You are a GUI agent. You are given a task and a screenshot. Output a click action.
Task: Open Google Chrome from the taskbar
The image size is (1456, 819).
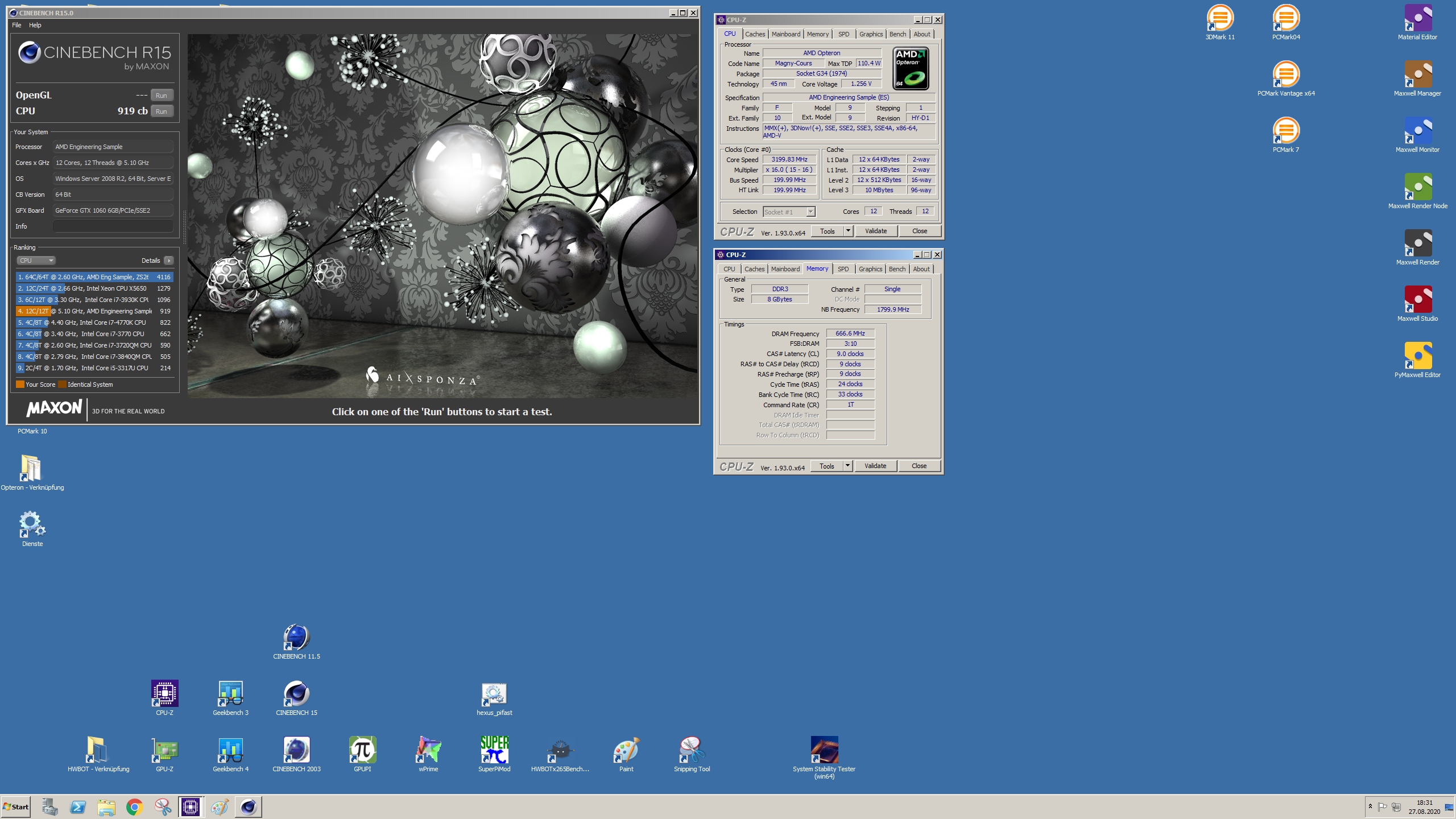tap(134, 807)
